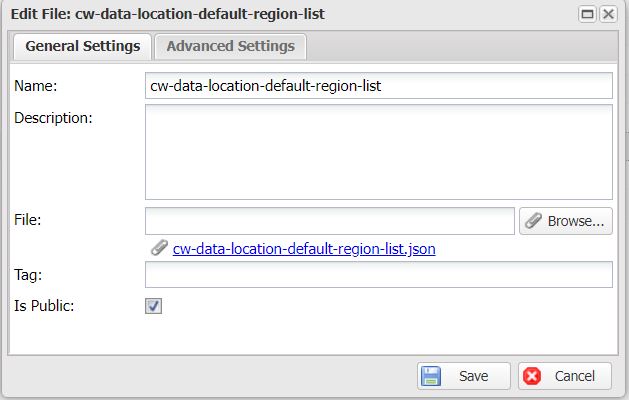This screenshot has height=400, width=629.
Task: Maximize the Edit File dialog
Action: (588, 15)
